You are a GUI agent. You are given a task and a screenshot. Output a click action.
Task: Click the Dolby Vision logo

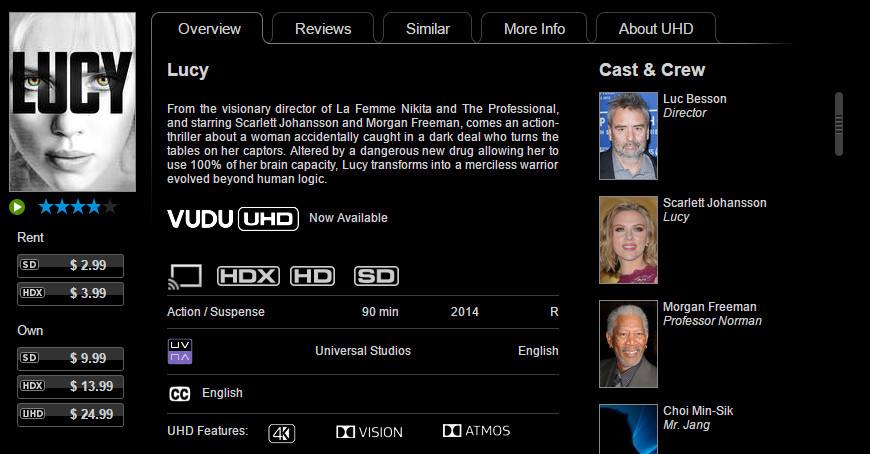[x=370, y=432]
